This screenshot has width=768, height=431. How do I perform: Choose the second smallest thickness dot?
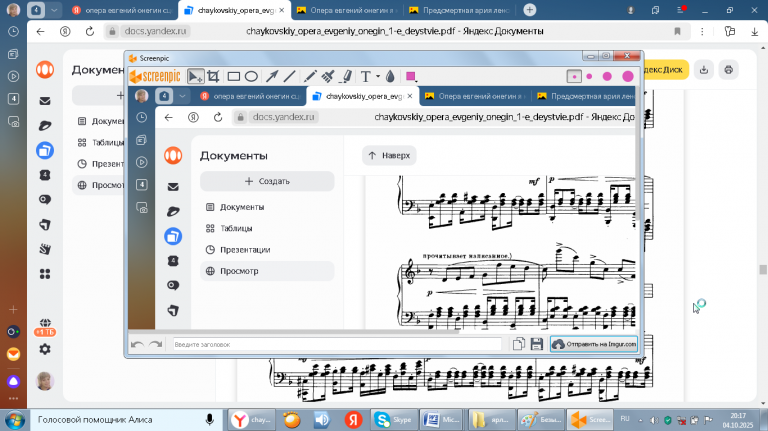[x=589, y=76]
